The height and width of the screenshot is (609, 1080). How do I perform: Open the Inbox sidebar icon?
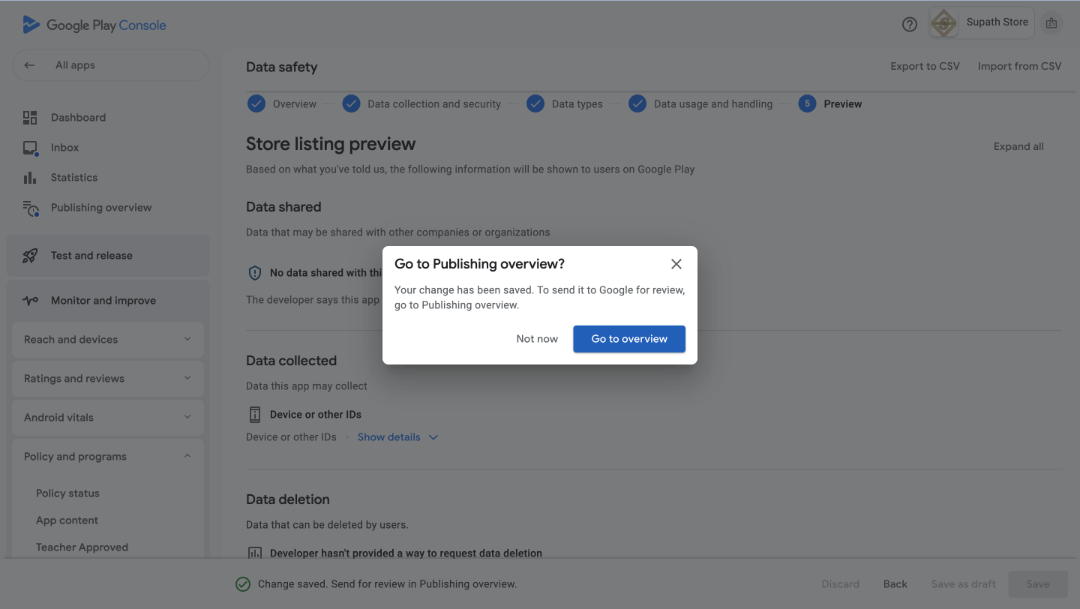[x=30, y=148]
